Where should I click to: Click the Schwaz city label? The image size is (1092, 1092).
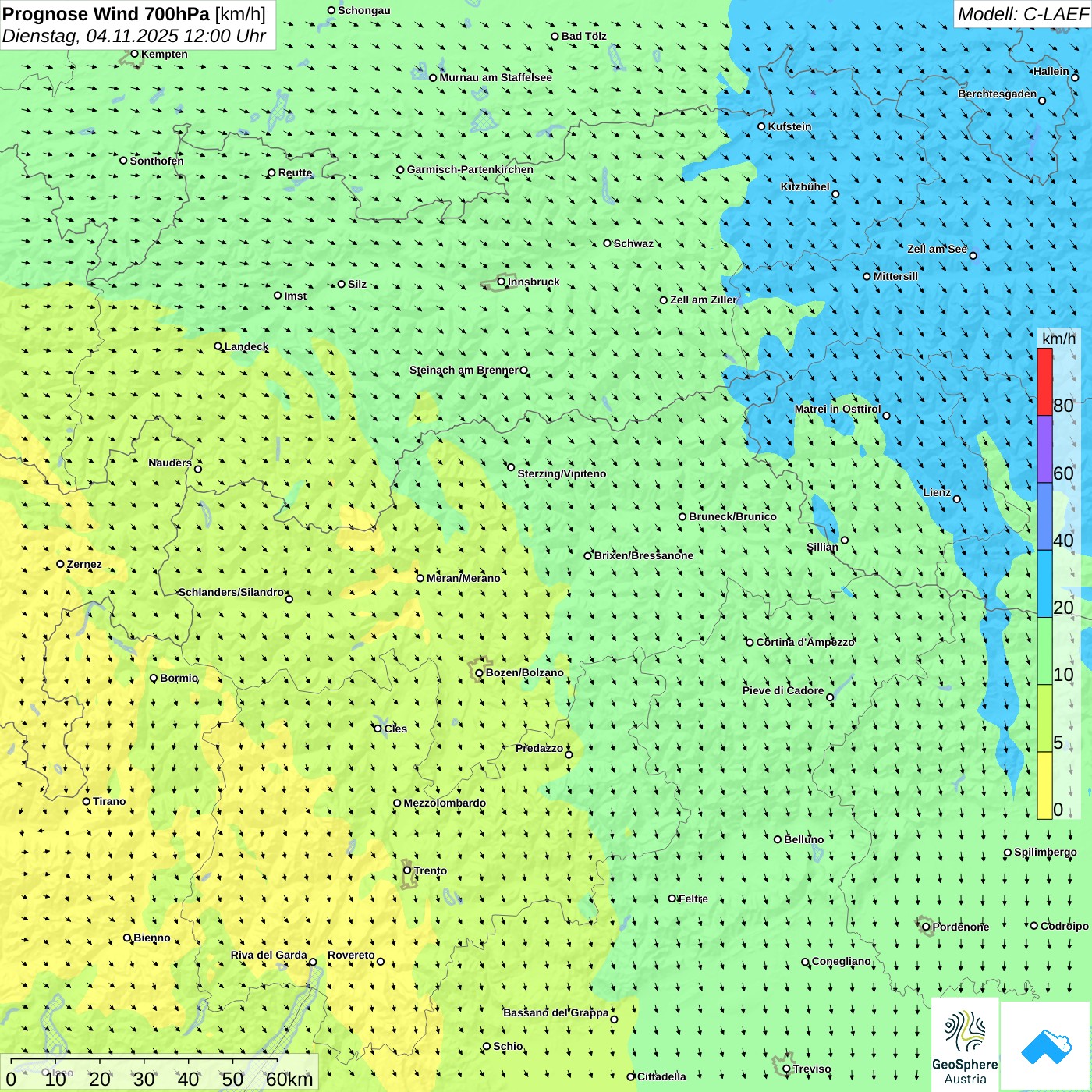[x=633, y=243]
